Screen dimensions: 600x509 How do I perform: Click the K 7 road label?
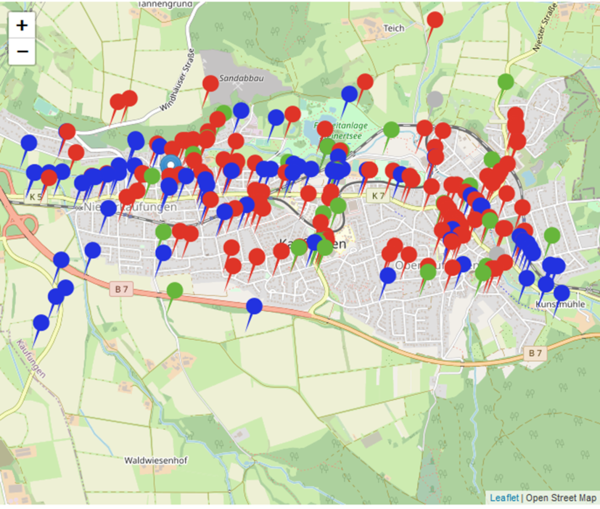(377, 197)
